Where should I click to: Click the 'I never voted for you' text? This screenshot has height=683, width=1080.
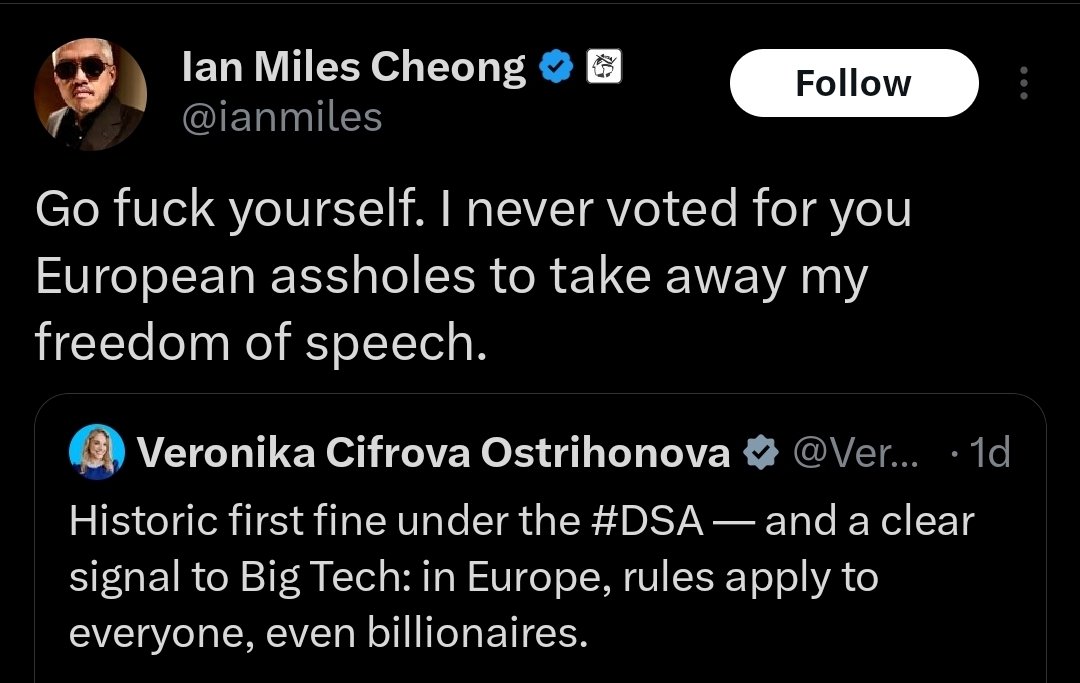(674, 209)
